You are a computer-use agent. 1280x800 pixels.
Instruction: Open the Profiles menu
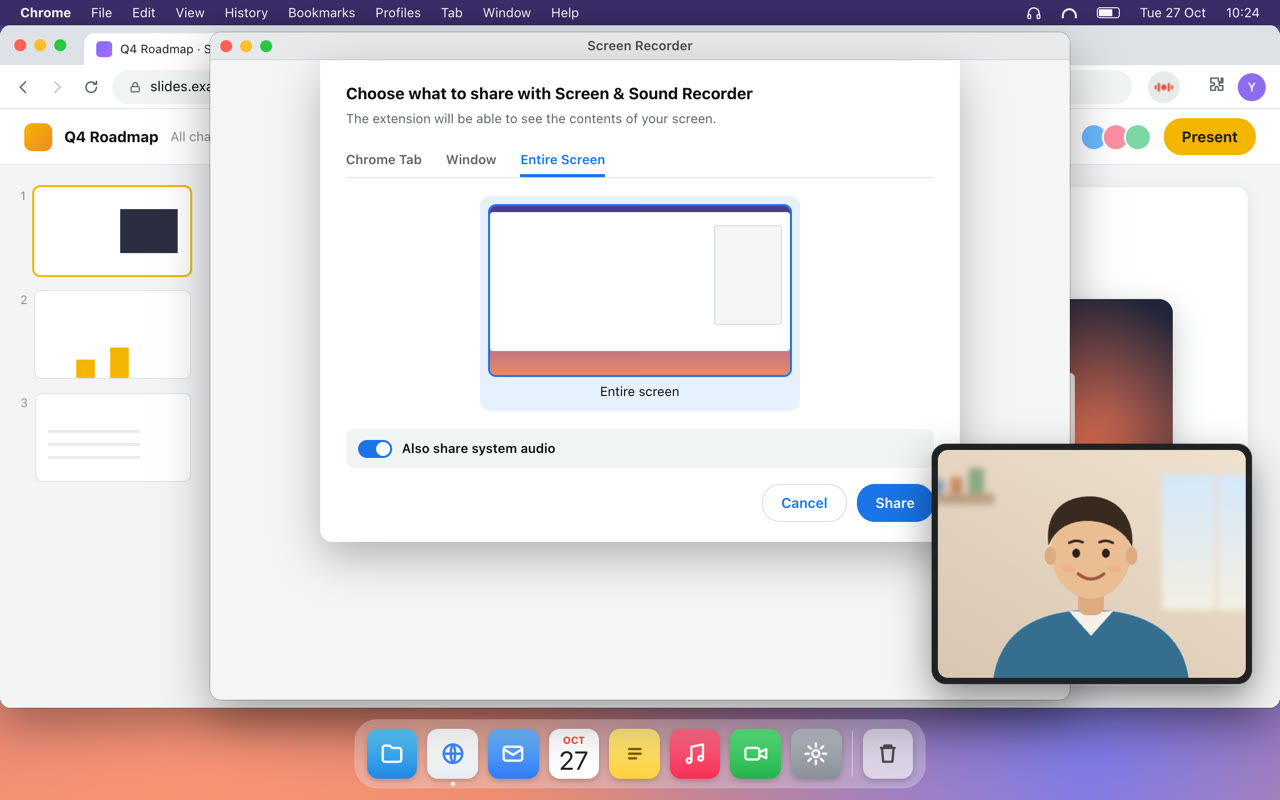point(398,13)
